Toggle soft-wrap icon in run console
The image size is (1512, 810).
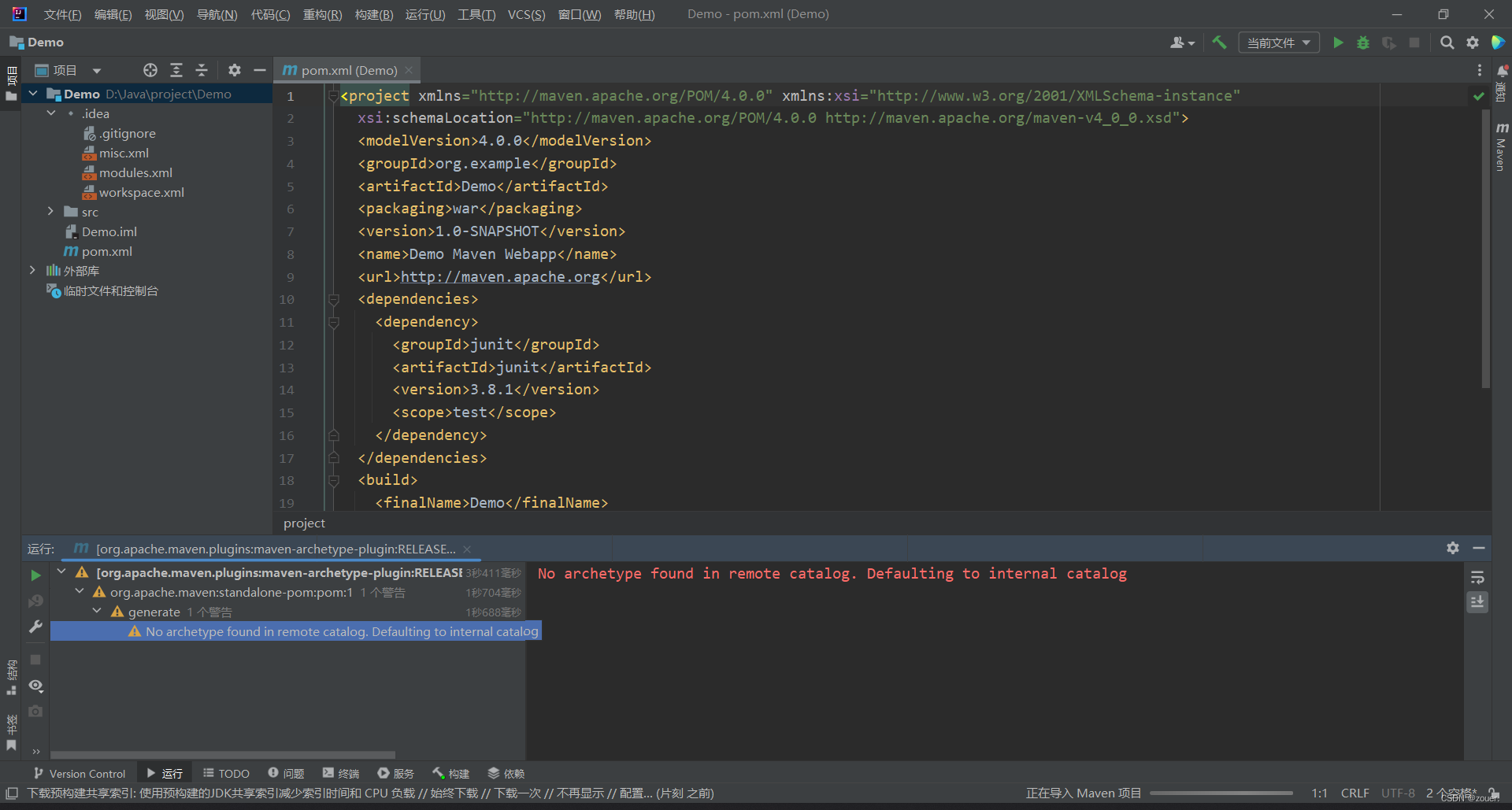click(1478, 577)
